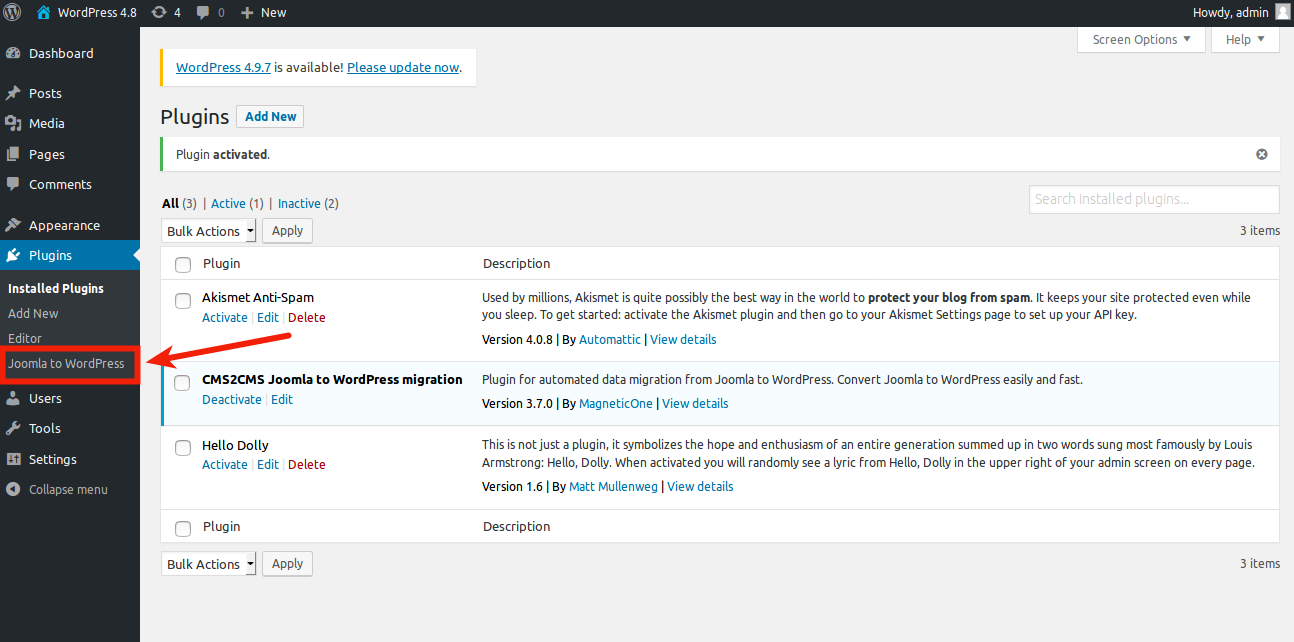This screenshot has height=642, width=1294.
Task: Click the Tools wrench icon
Action: [x=13, y=428]
